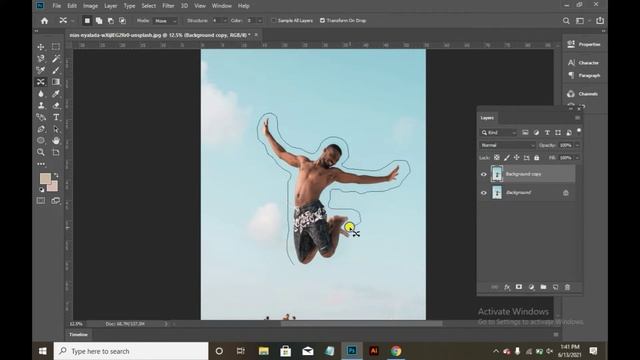Create a new layer
Viewport: 640px width, 360px height.
[556, 287]
